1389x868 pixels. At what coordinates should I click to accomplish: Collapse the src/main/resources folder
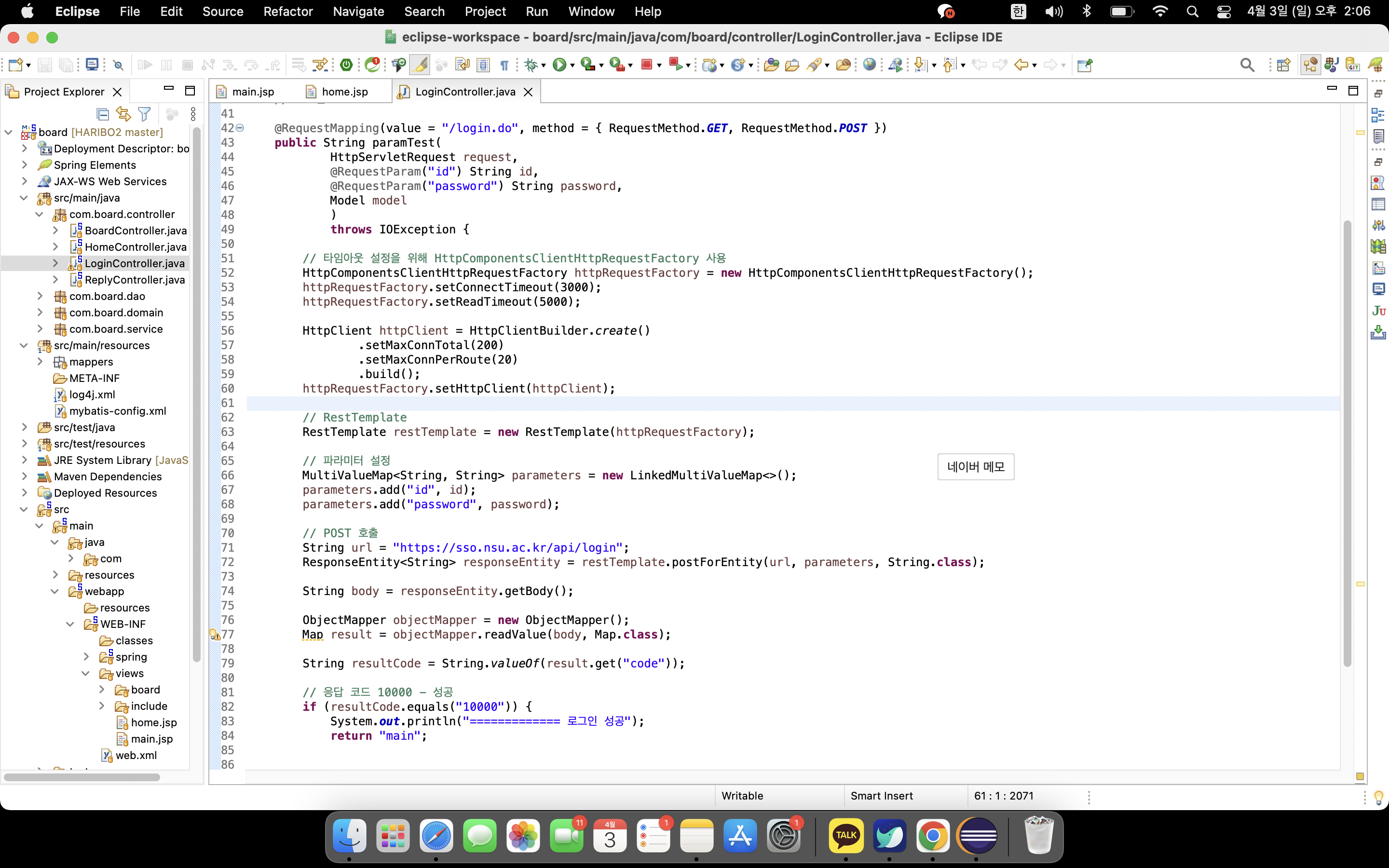click(x=24, y=346)
